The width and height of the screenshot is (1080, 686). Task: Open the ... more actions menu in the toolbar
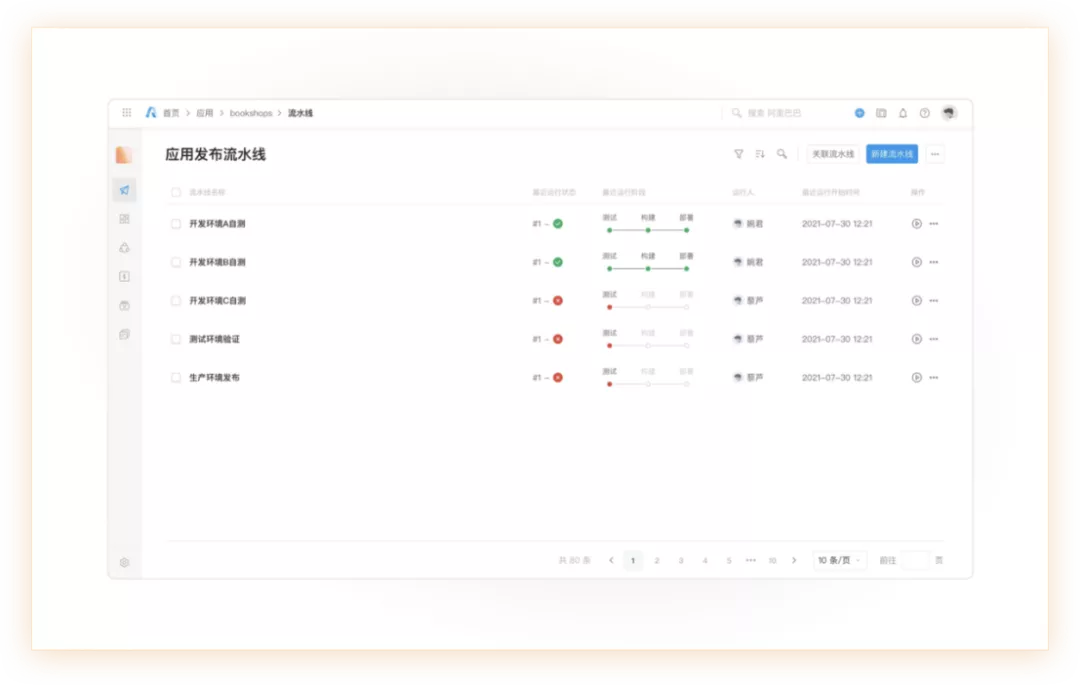[934, 154]
